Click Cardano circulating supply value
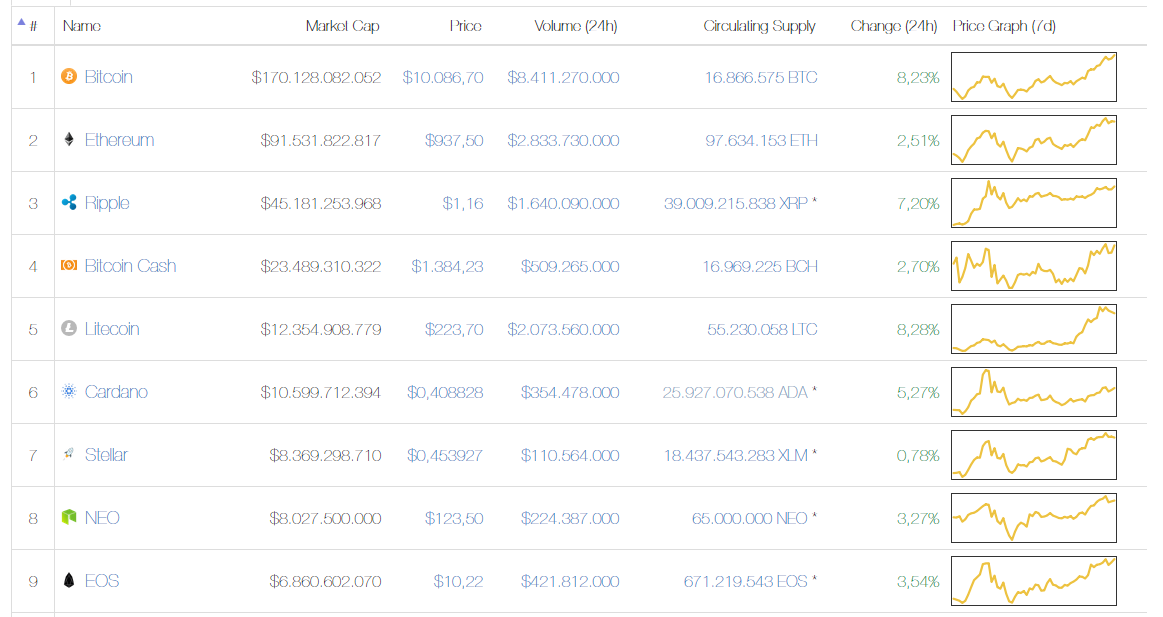 pos(734,392)
